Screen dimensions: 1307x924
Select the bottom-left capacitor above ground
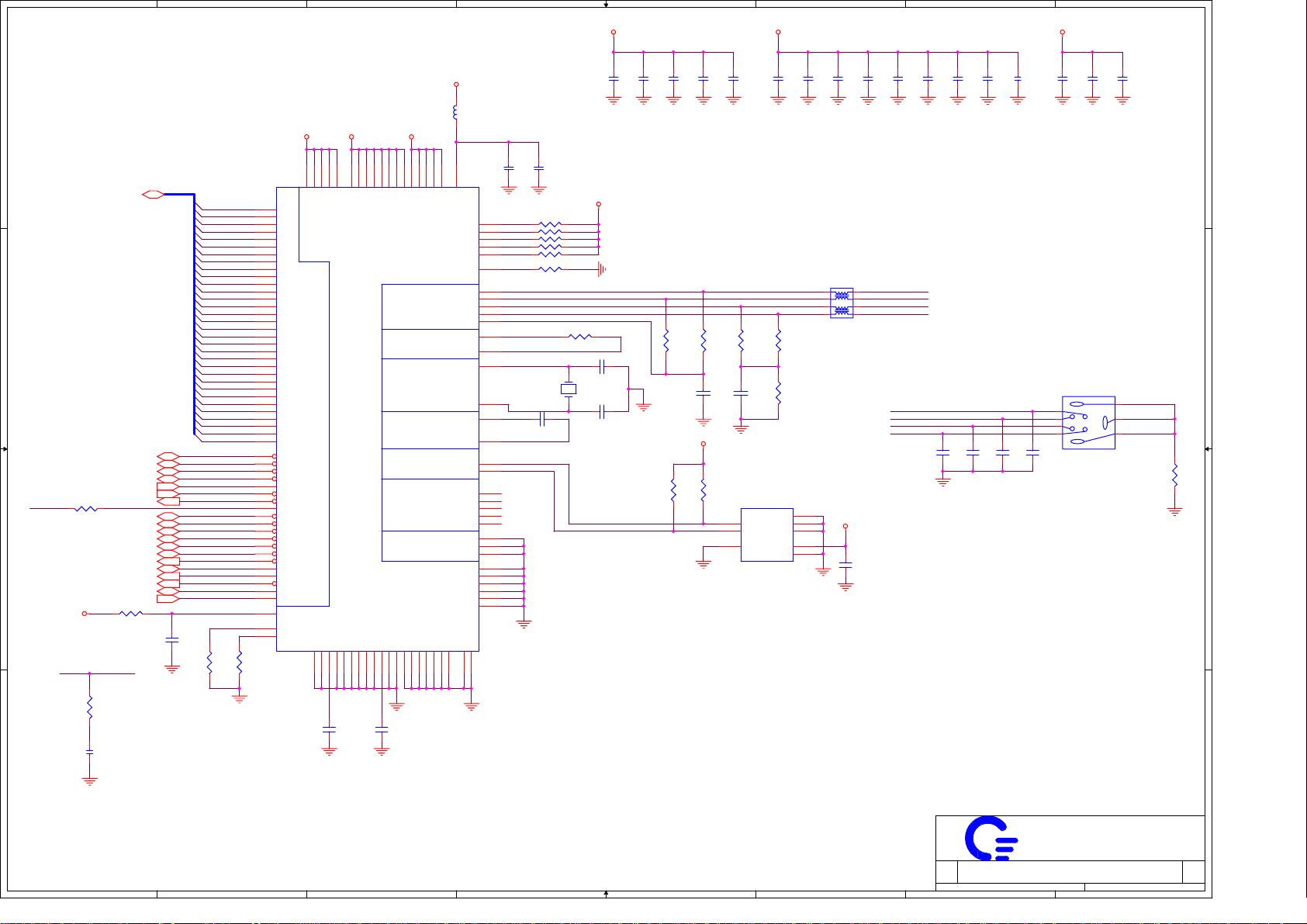[90, 752]
